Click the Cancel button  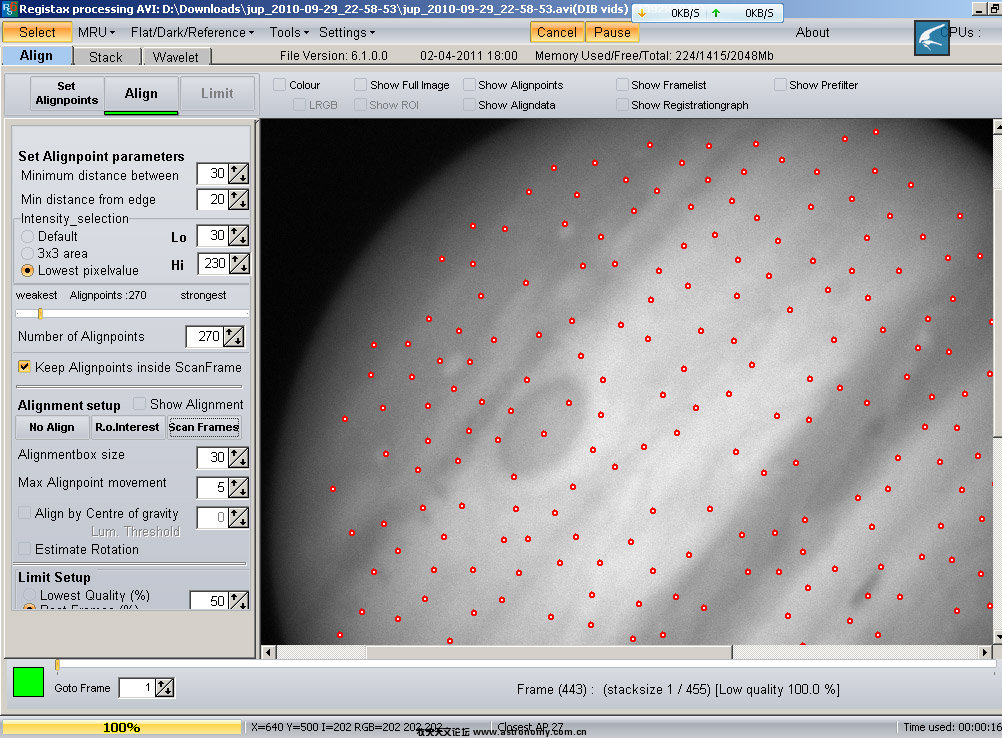pos(557,33)
